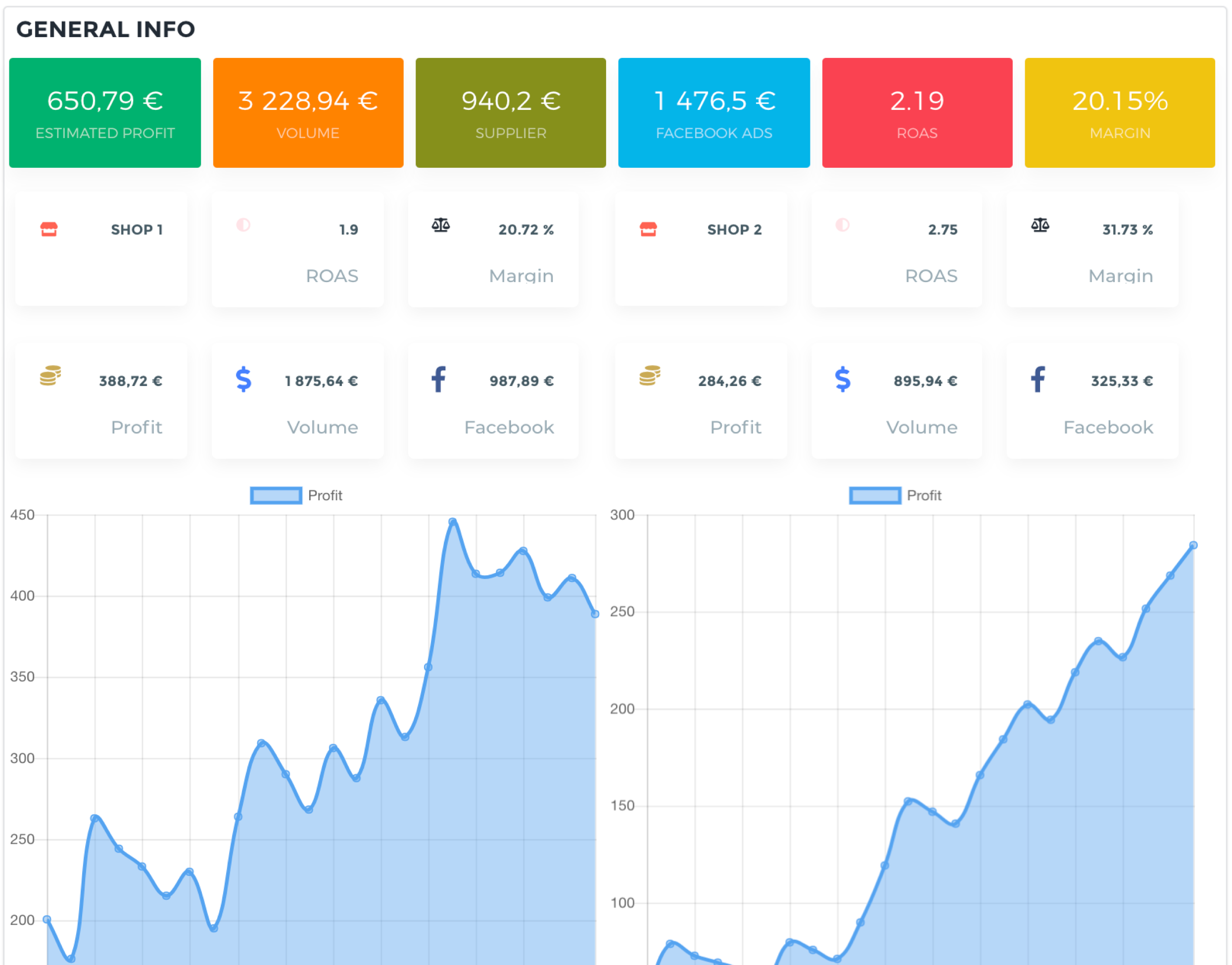Click the yellow Margin 20.15% card

pos(1120,112)
